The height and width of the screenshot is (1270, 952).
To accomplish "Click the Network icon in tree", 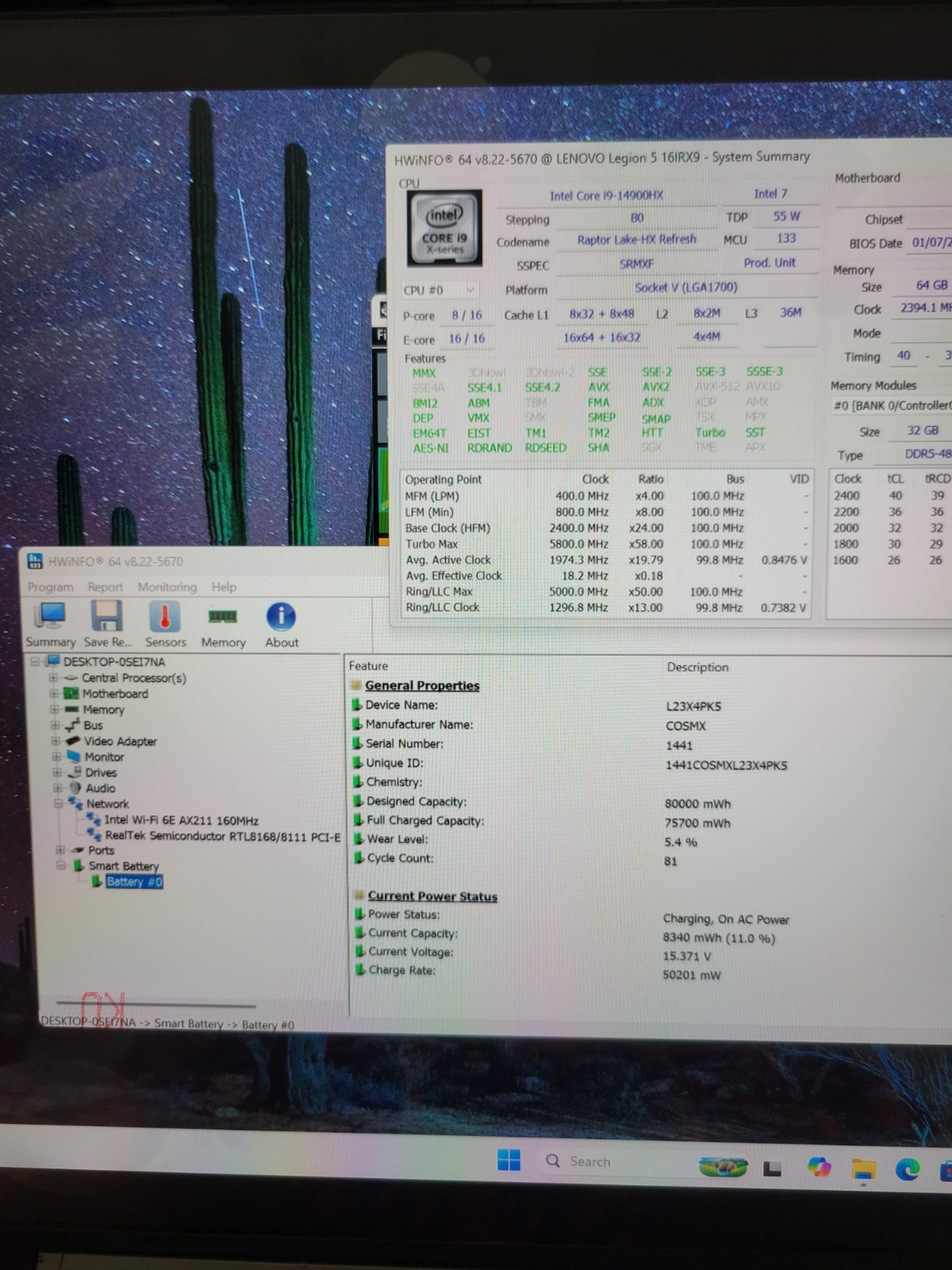I will pyautogui.click(x=75, y=804).
